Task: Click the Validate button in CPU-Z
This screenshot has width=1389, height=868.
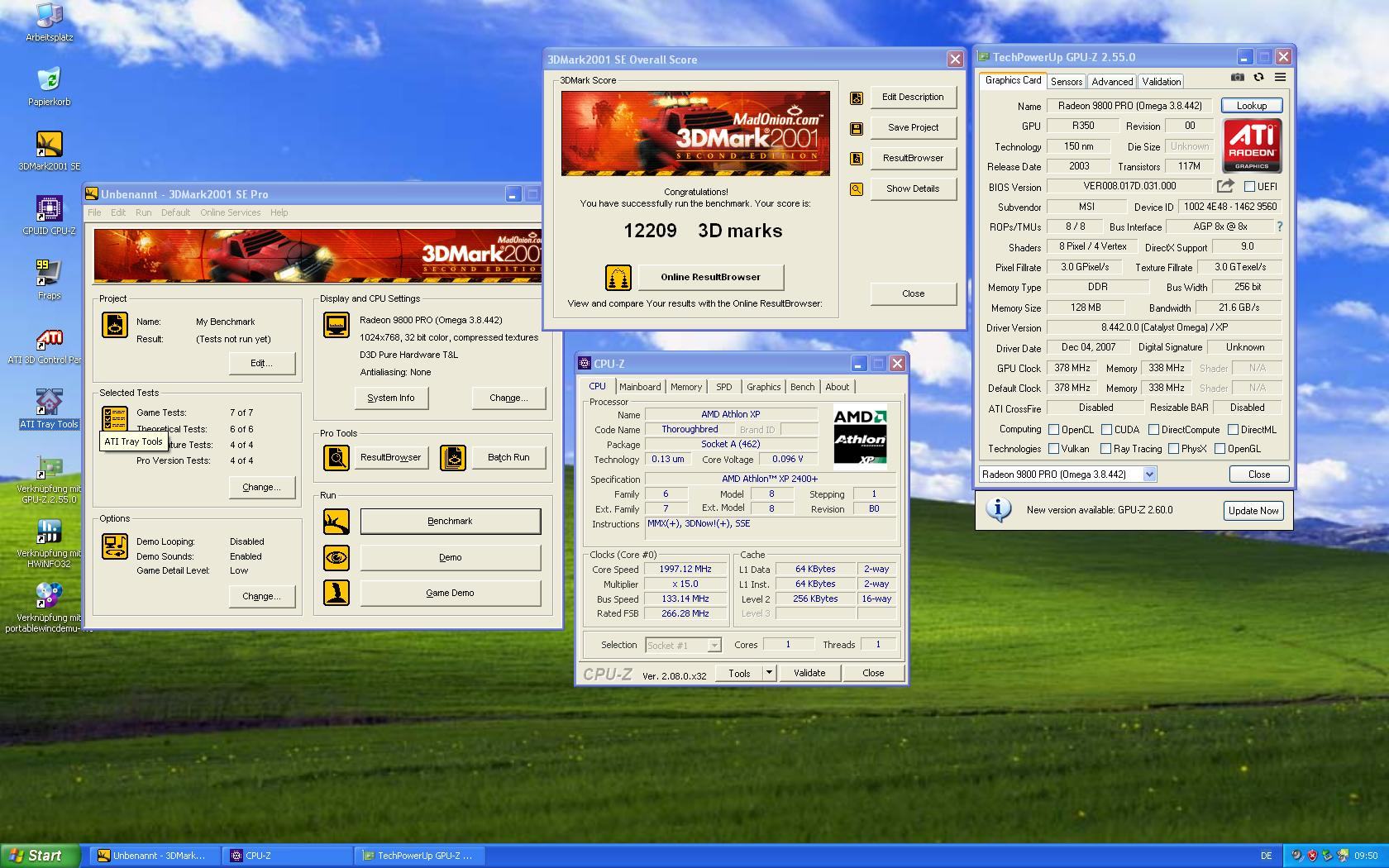Action: tap(809, 673)
